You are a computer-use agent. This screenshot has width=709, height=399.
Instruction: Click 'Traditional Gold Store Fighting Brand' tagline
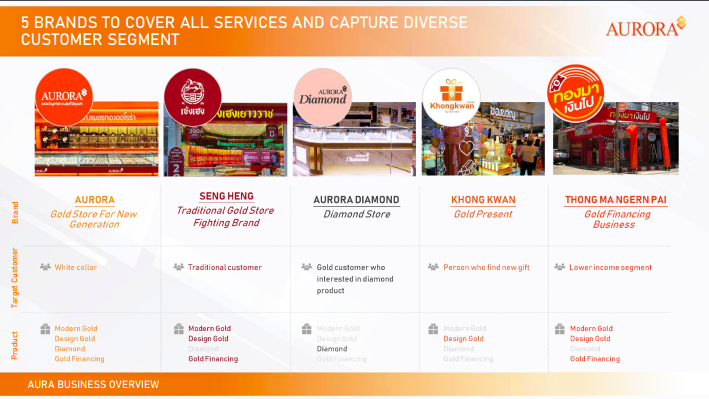pyautogui.click(x=226, y=217)
